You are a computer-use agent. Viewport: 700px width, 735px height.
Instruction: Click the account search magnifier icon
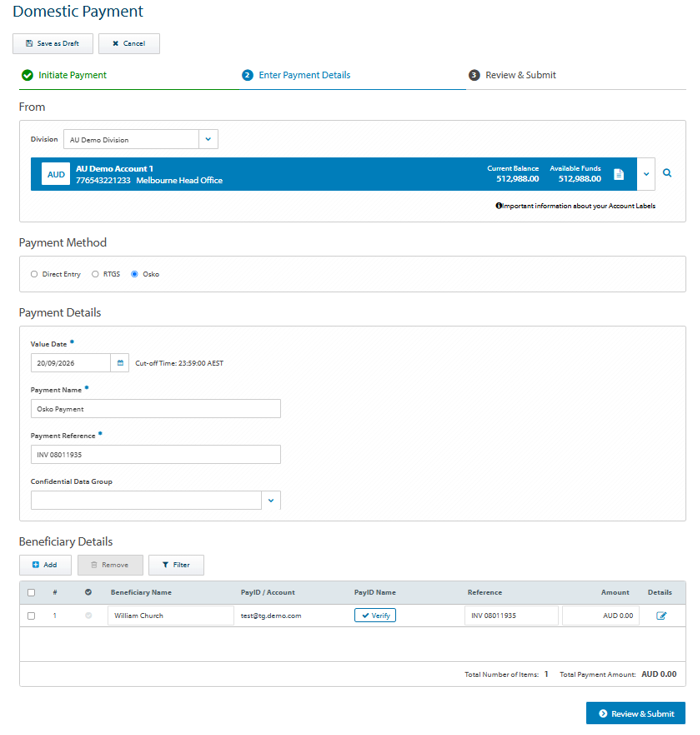coord(667,173)
